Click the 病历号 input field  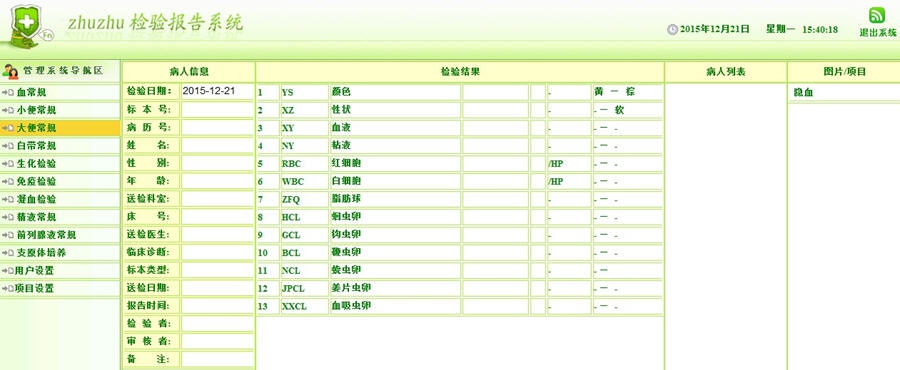218,127
